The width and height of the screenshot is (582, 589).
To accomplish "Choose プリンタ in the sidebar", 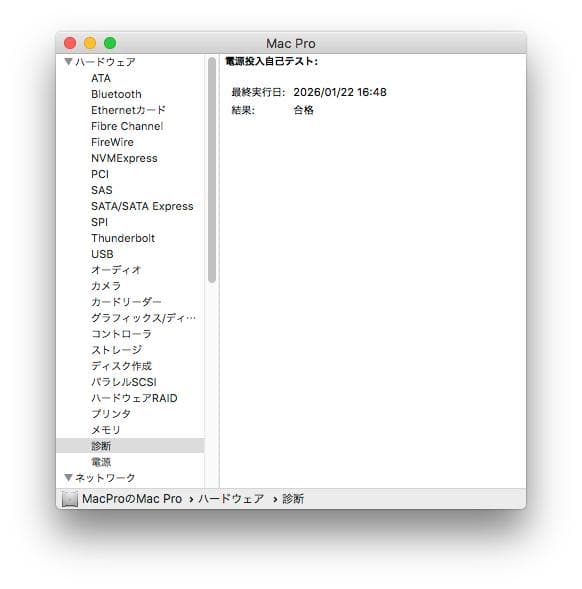I will click(x=111, y=414).
